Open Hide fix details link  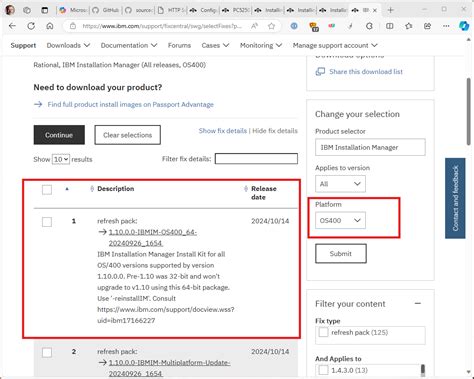coord(275,131)
